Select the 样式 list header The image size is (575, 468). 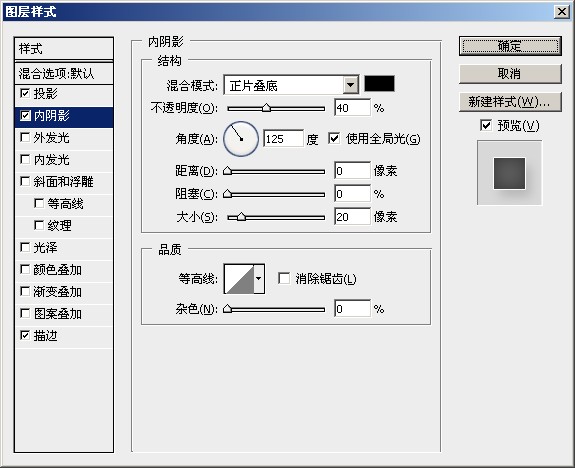(64, 48)
